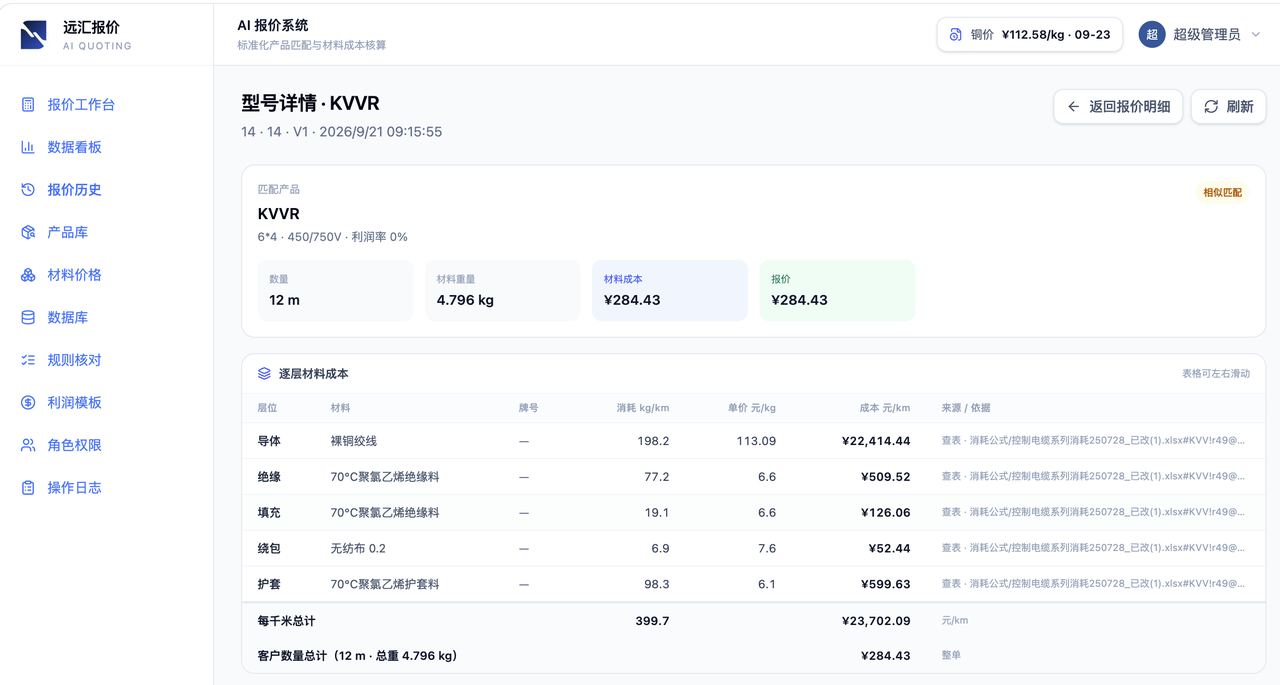Click the 材料价格 icon in sidebar
The height and width of the screenshot is (685, 1280).
28,275
